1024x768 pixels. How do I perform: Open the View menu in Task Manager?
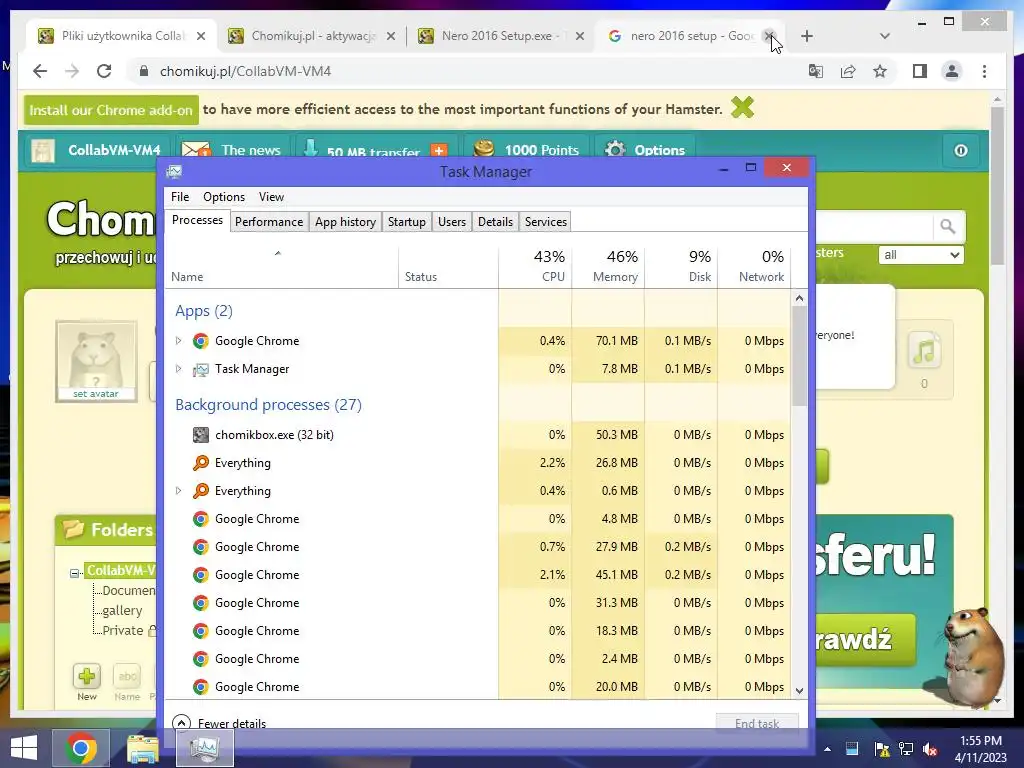pyautogui.click(x=271, y=197)
